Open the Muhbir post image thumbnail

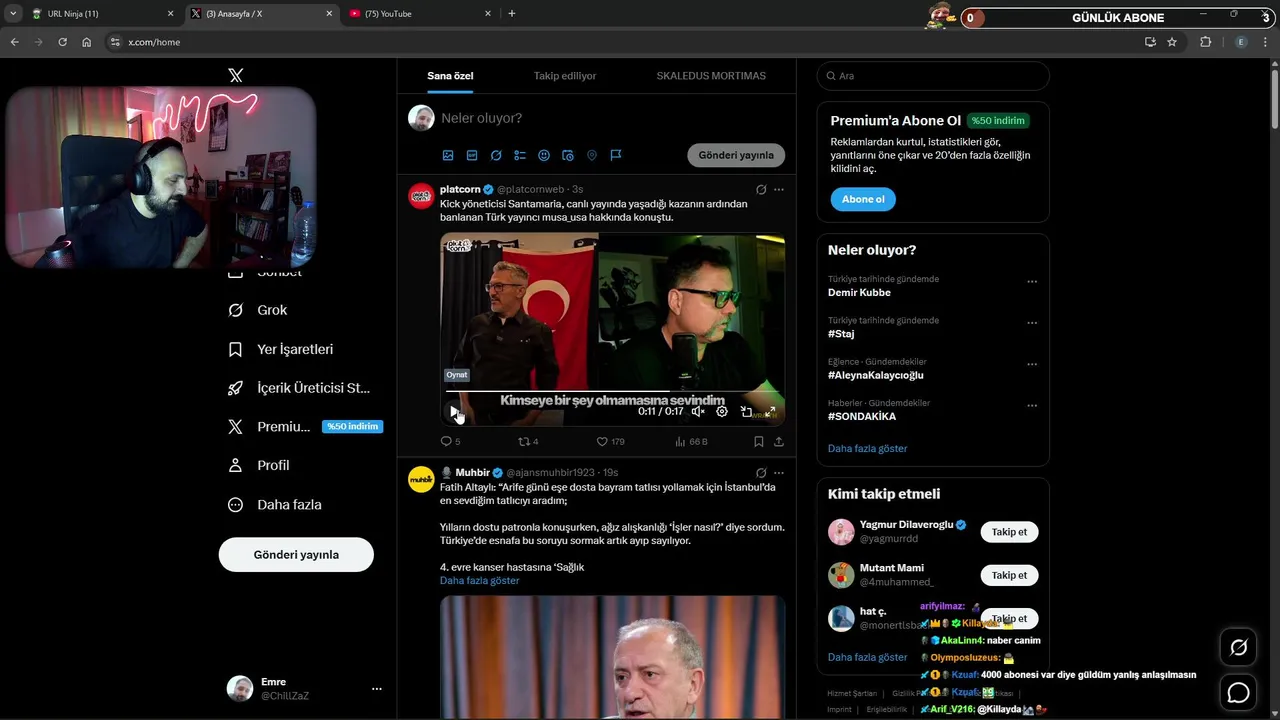pyautogui.click(x=612, y=657)
